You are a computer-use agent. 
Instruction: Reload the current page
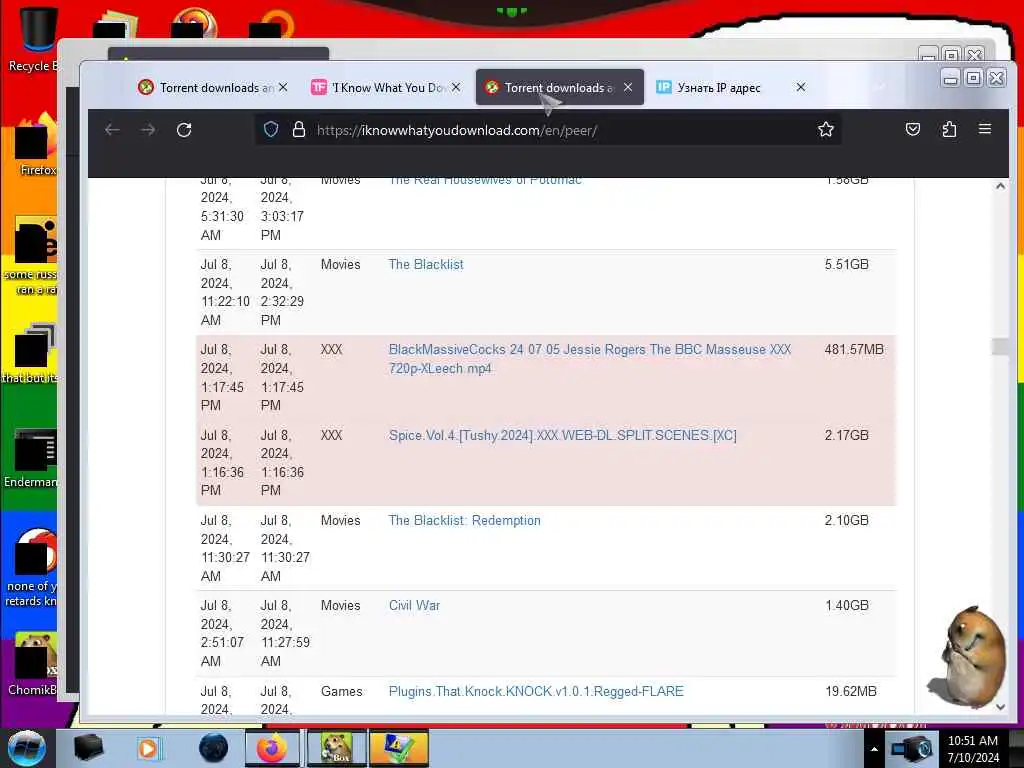[x=184, y=130]
